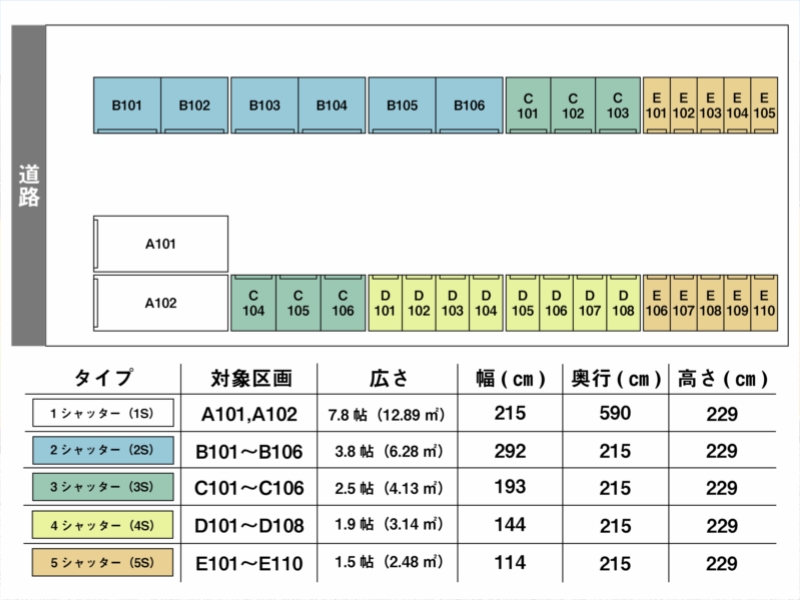Click the 215 depth value for B101〜B106
800x600 pixels.
point(617,450)
